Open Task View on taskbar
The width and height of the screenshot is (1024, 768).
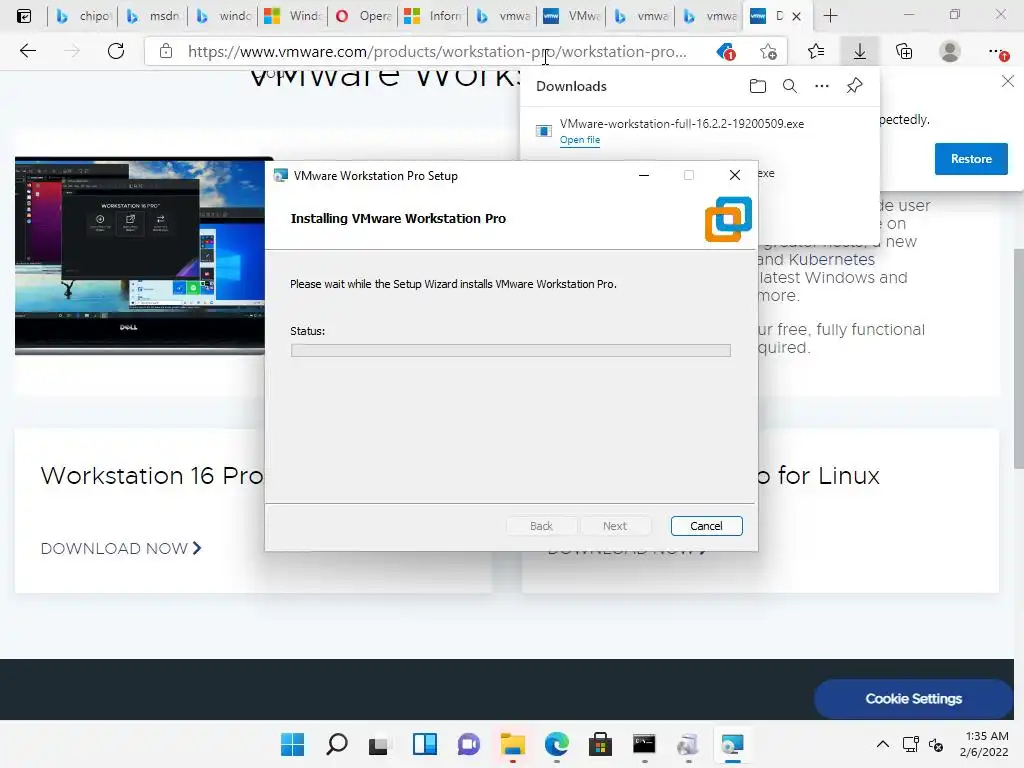(x=378, y=744)
